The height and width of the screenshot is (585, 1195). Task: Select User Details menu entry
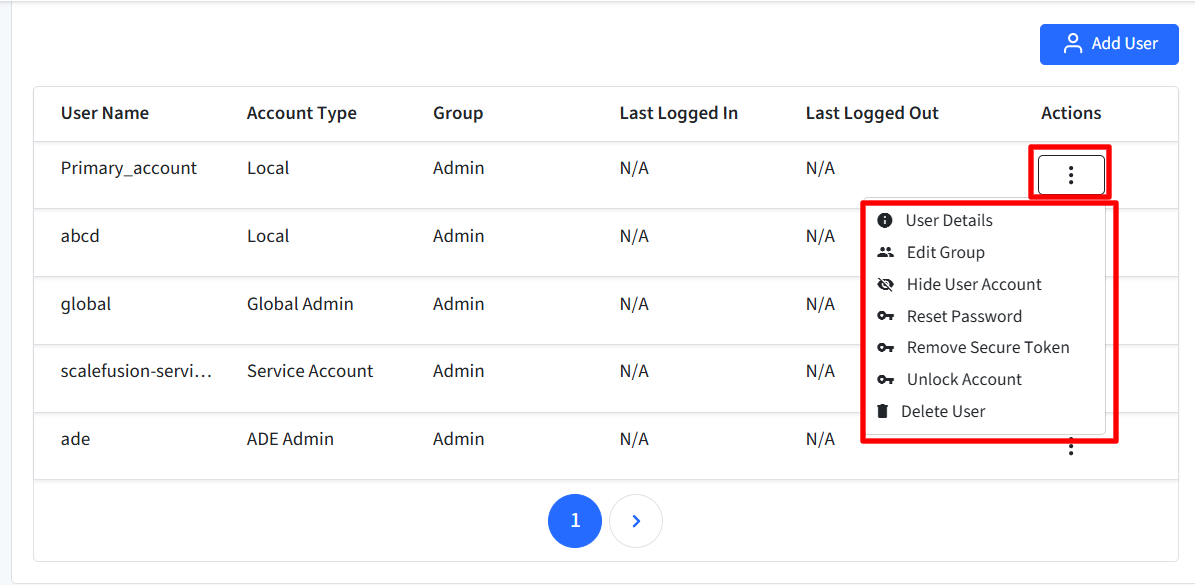click(x=948, y=221)
